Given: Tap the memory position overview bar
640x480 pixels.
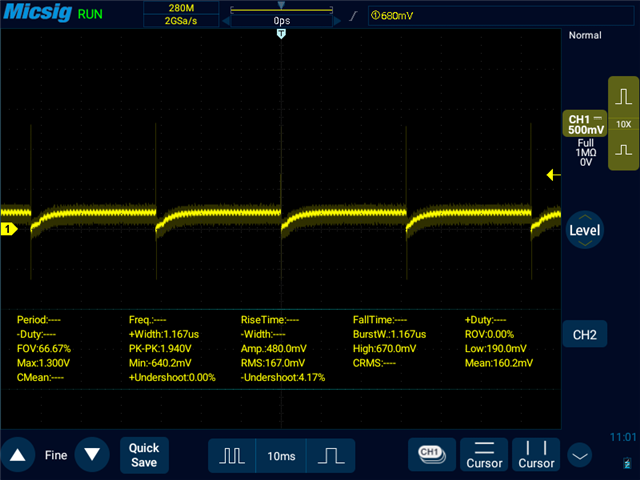Looking at the screenshot, I should pyautogui.click(x=282, y=10).
